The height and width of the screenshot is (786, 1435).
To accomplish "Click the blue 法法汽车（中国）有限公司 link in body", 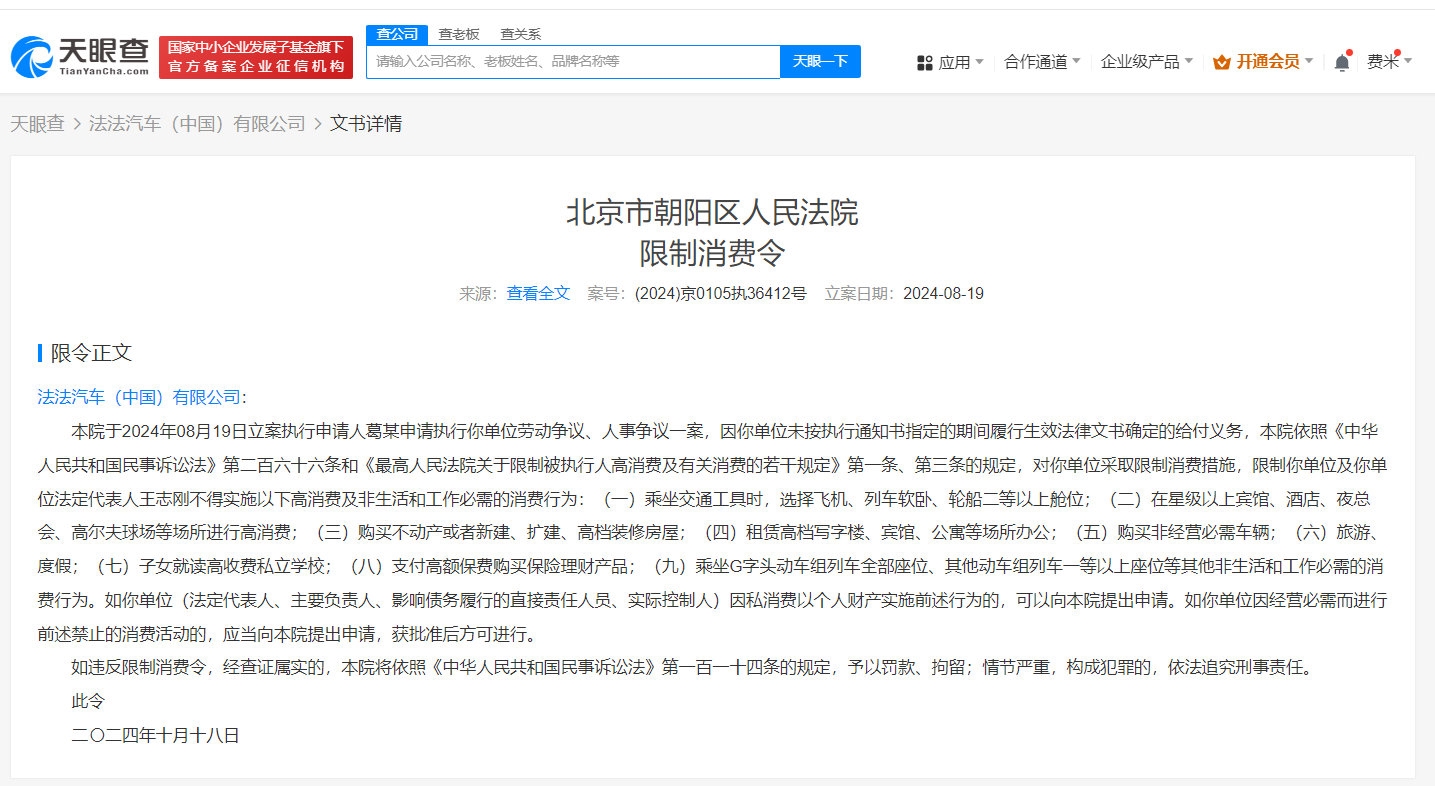I will pyautogui.click(x=139, y=397).
